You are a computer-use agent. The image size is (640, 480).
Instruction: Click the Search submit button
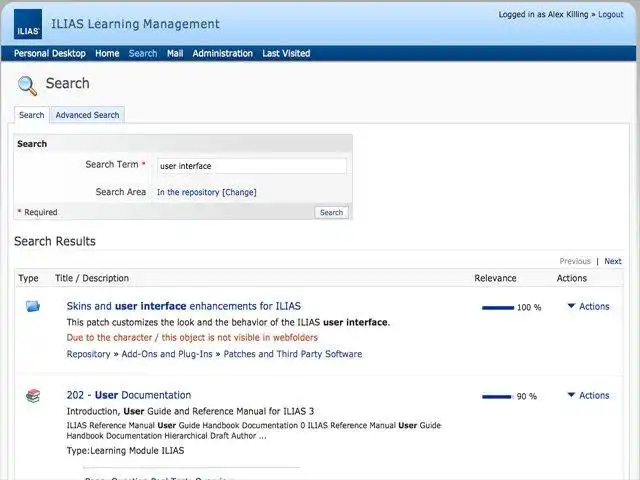click(331, 212)
